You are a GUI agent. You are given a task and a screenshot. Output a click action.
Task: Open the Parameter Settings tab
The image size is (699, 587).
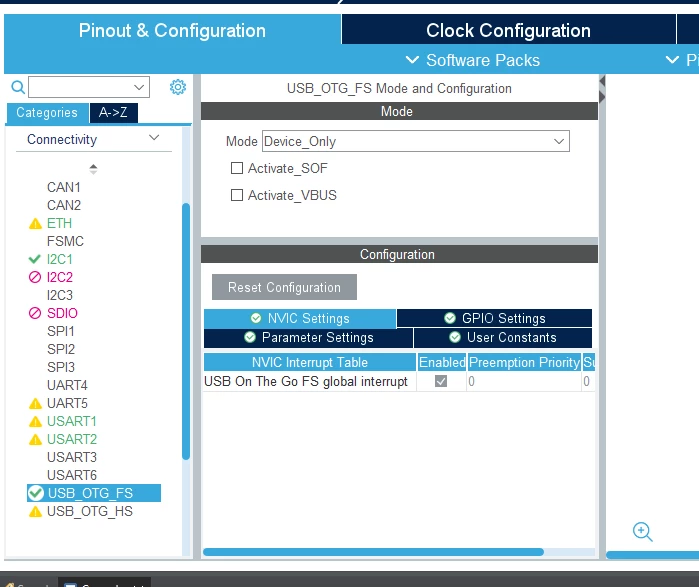pyautogui.click(x=308, y=337)
